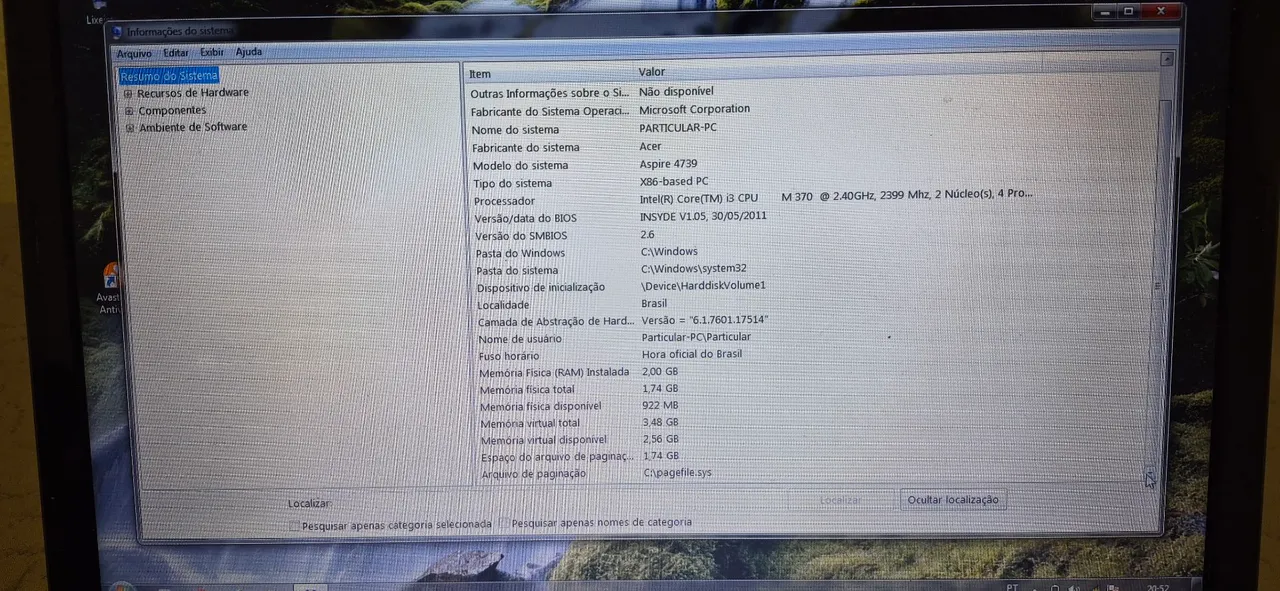
Task: Click into the Localizar search field
Action: (560, 501)
